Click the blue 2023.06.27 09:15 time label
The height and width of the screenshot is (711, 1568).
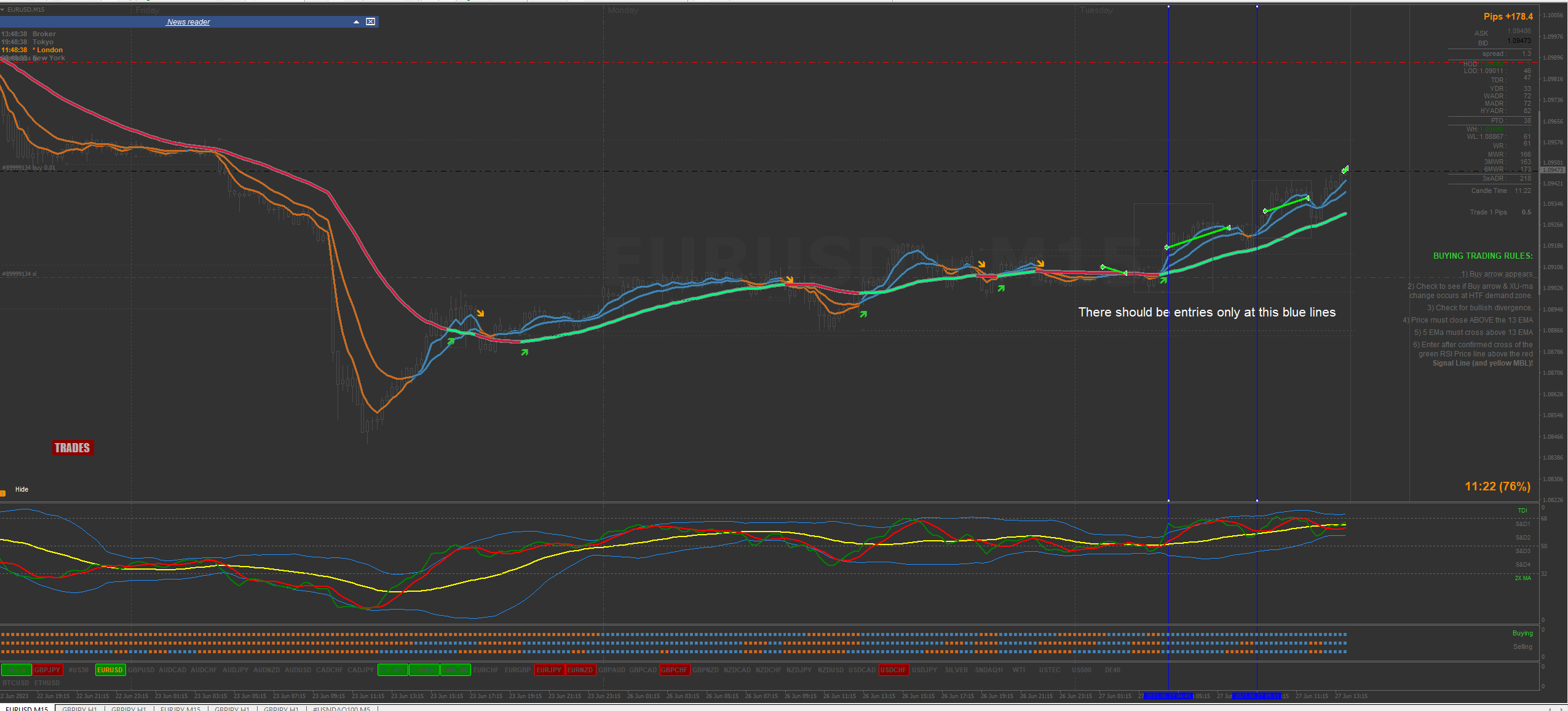tap(1256, 696)
